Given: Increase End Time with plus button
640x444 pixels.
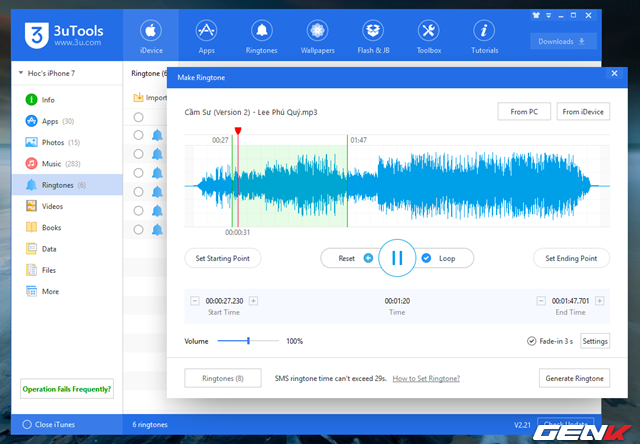Looking at the screenshot, I should pyautogui.click(x=600, y=301).
